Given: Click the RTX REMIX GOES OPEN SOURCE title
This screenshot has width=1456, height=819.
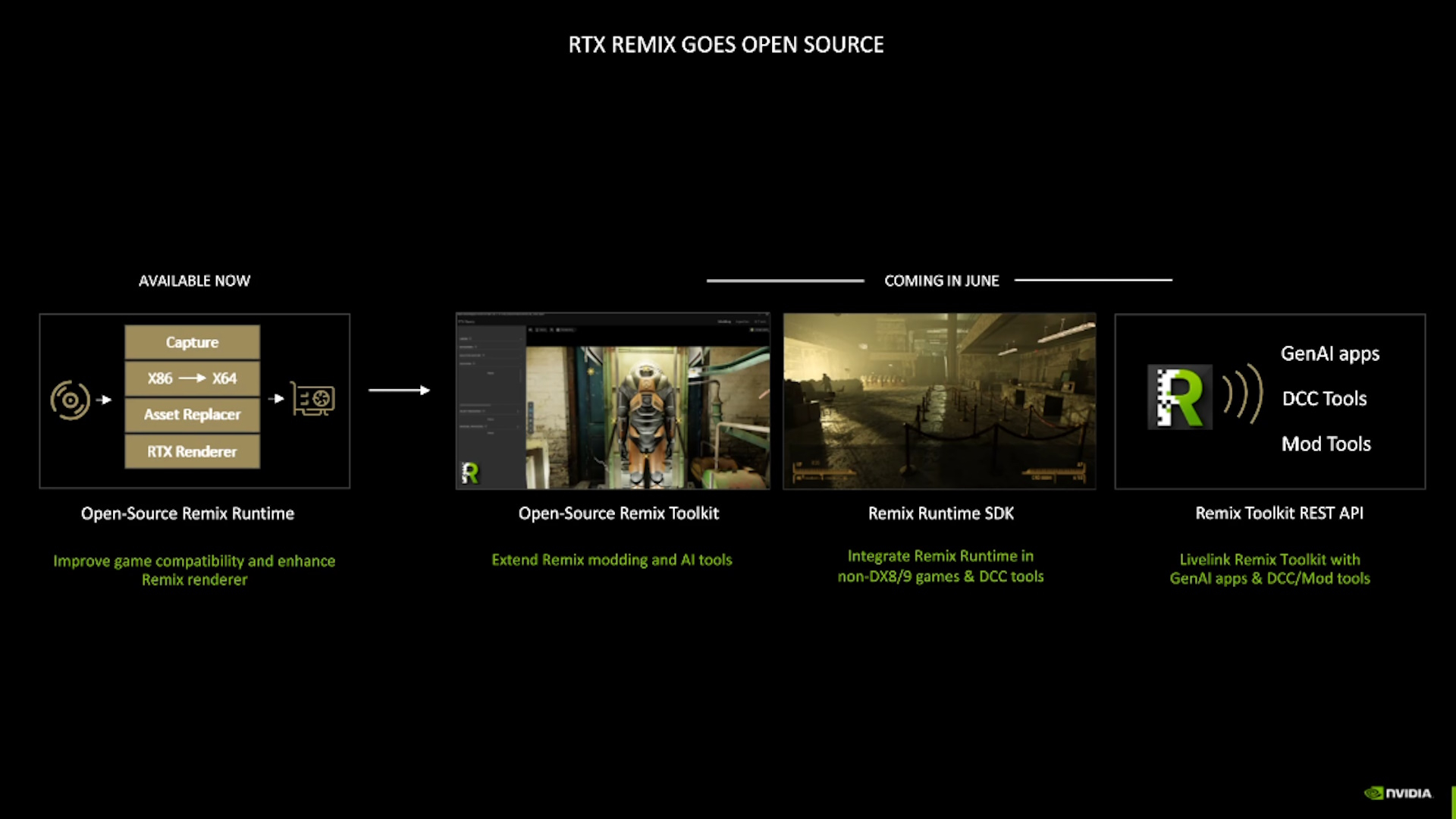Looking at the screenshot, I should pos(726,45).
